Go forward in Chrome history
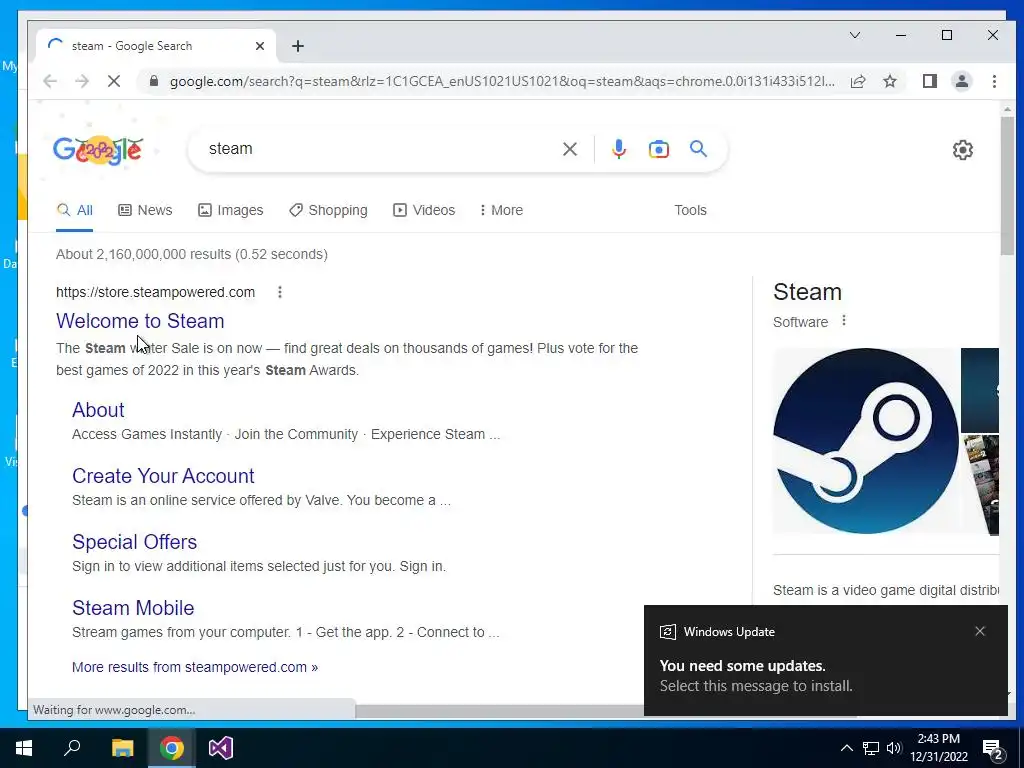Image resolution: width=1024 pixels, height=768 pixels. (x=82, y=81)
